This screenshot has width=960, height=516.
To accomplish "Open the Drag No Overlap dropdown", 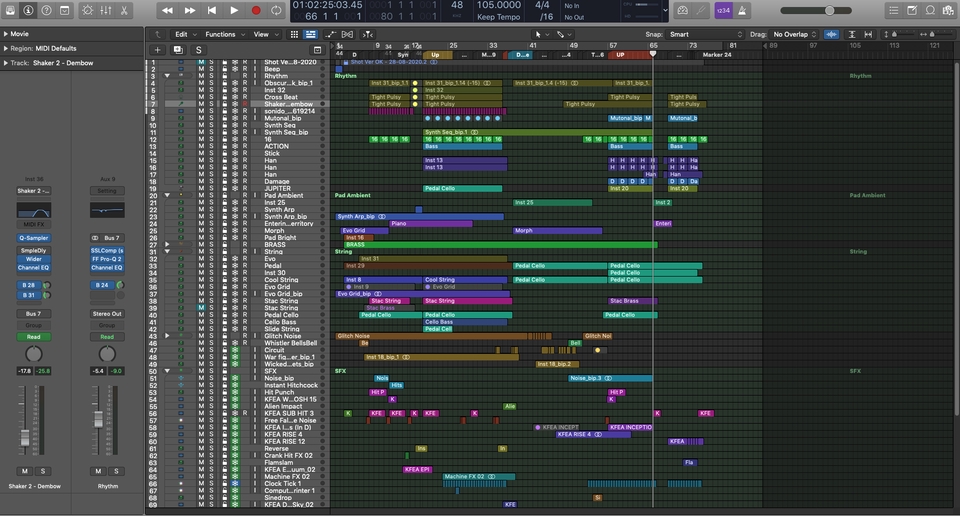I will coord(795,34).
